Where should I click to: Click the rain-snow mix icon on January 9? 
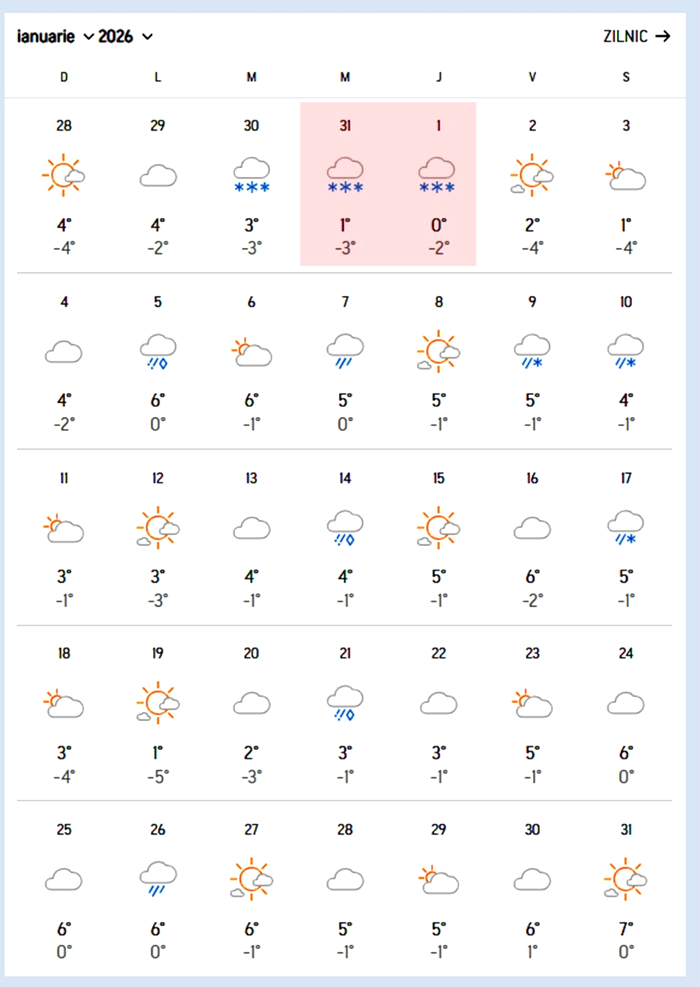532,351
